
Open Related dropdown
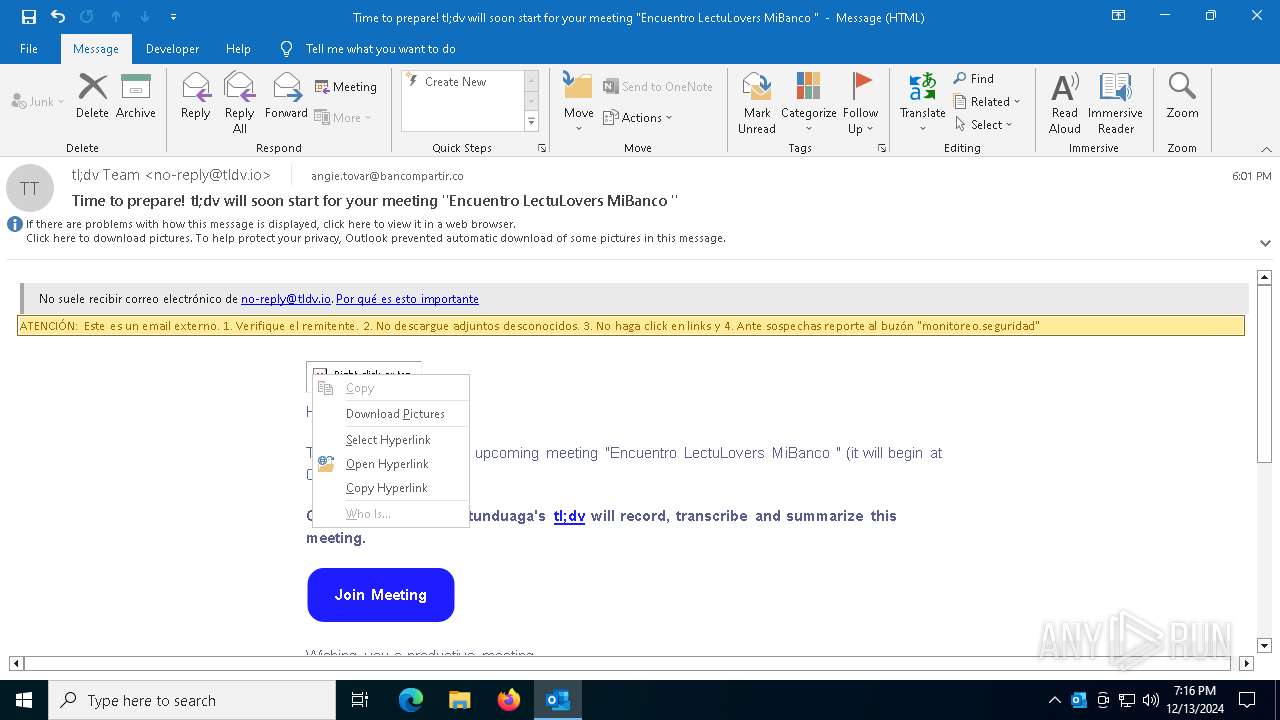(x=987, y=101)
